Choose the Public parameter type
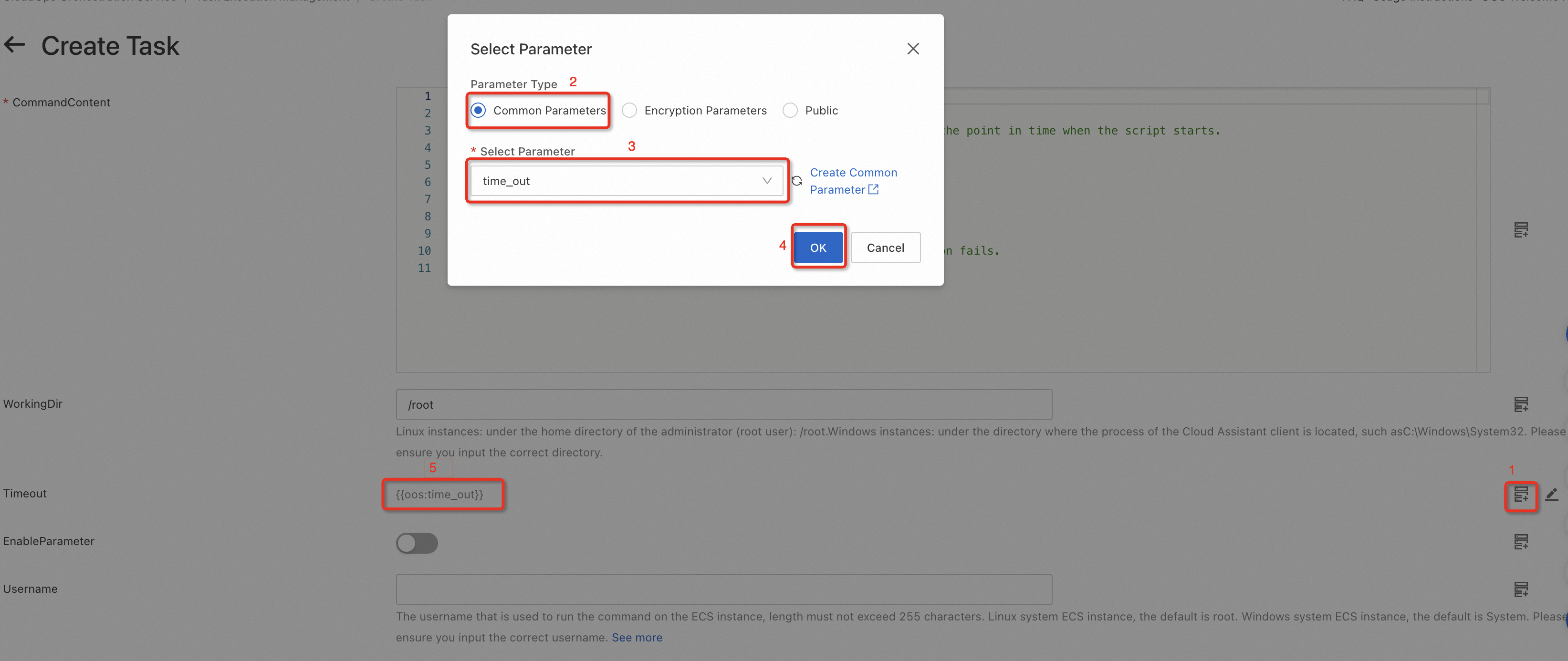The width and height of the screenshot is (1568, 661). (790, 111)
